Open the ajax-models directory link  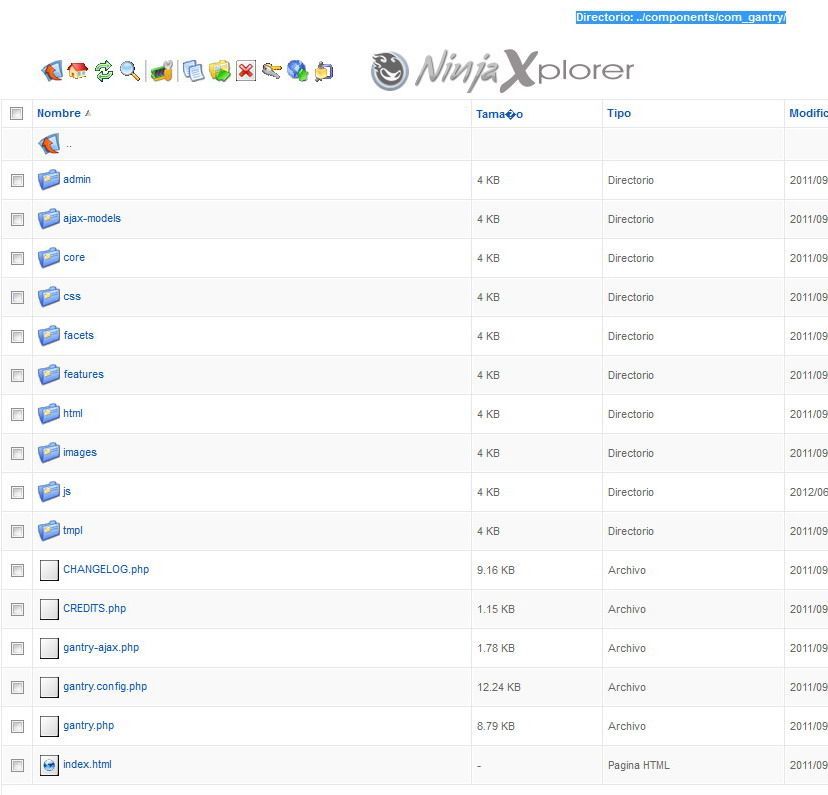coord(92,218)
